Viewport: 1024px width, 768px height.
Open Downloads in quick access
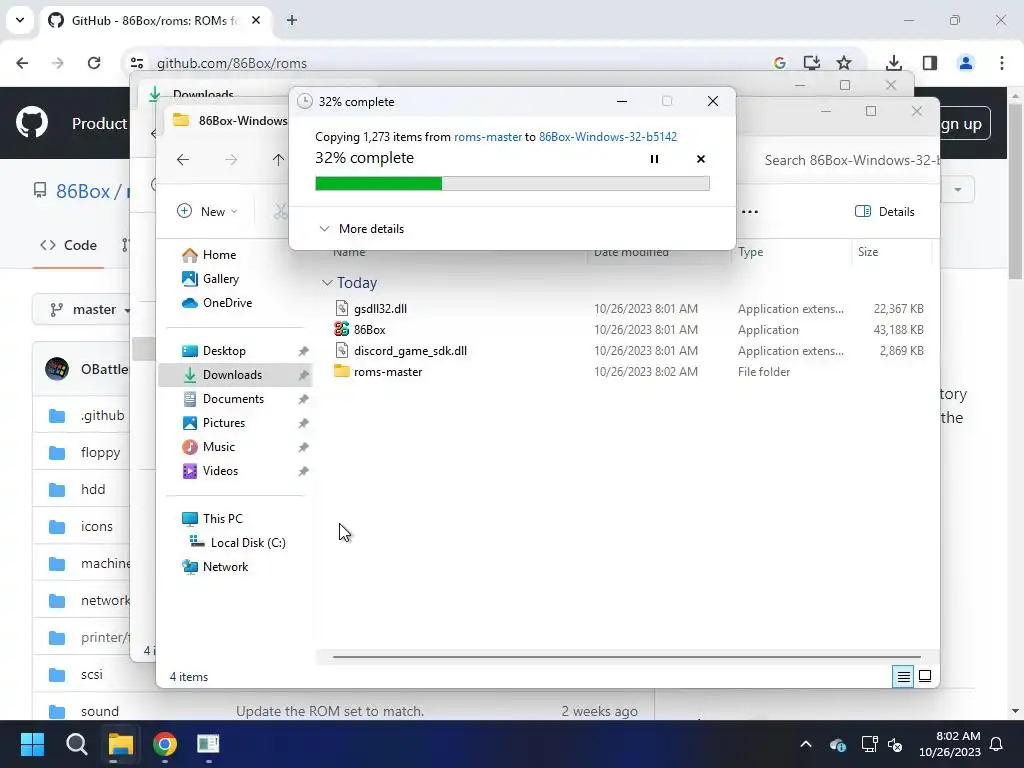(x=232, y=375)
